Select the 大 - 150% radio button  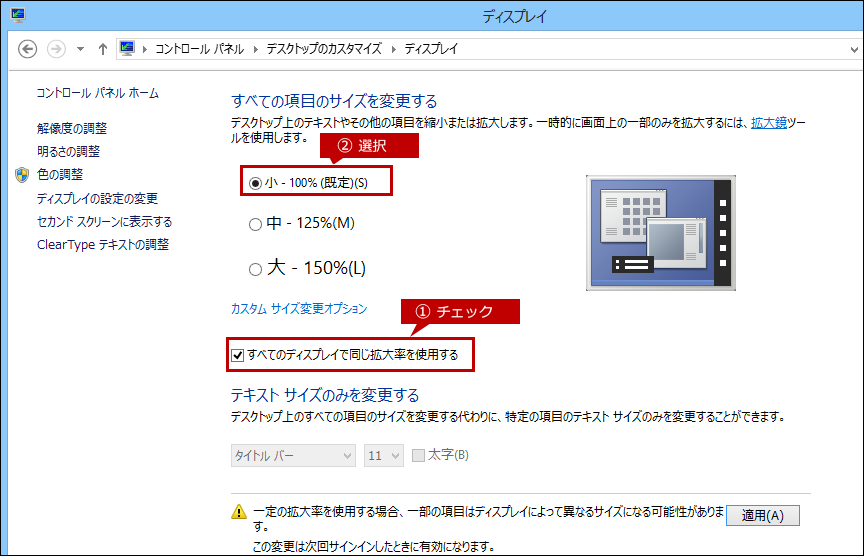pyautogui.click(x=255, y=269)
